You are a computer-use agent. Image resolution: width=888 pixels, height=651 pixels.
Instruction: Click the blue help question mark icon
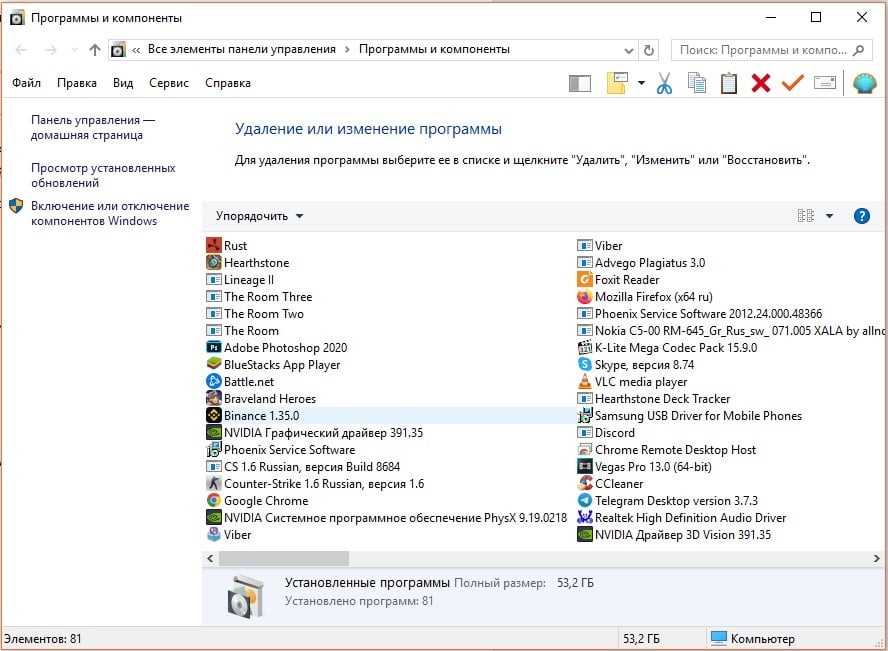pyautogui.click(x=861, y=216)
